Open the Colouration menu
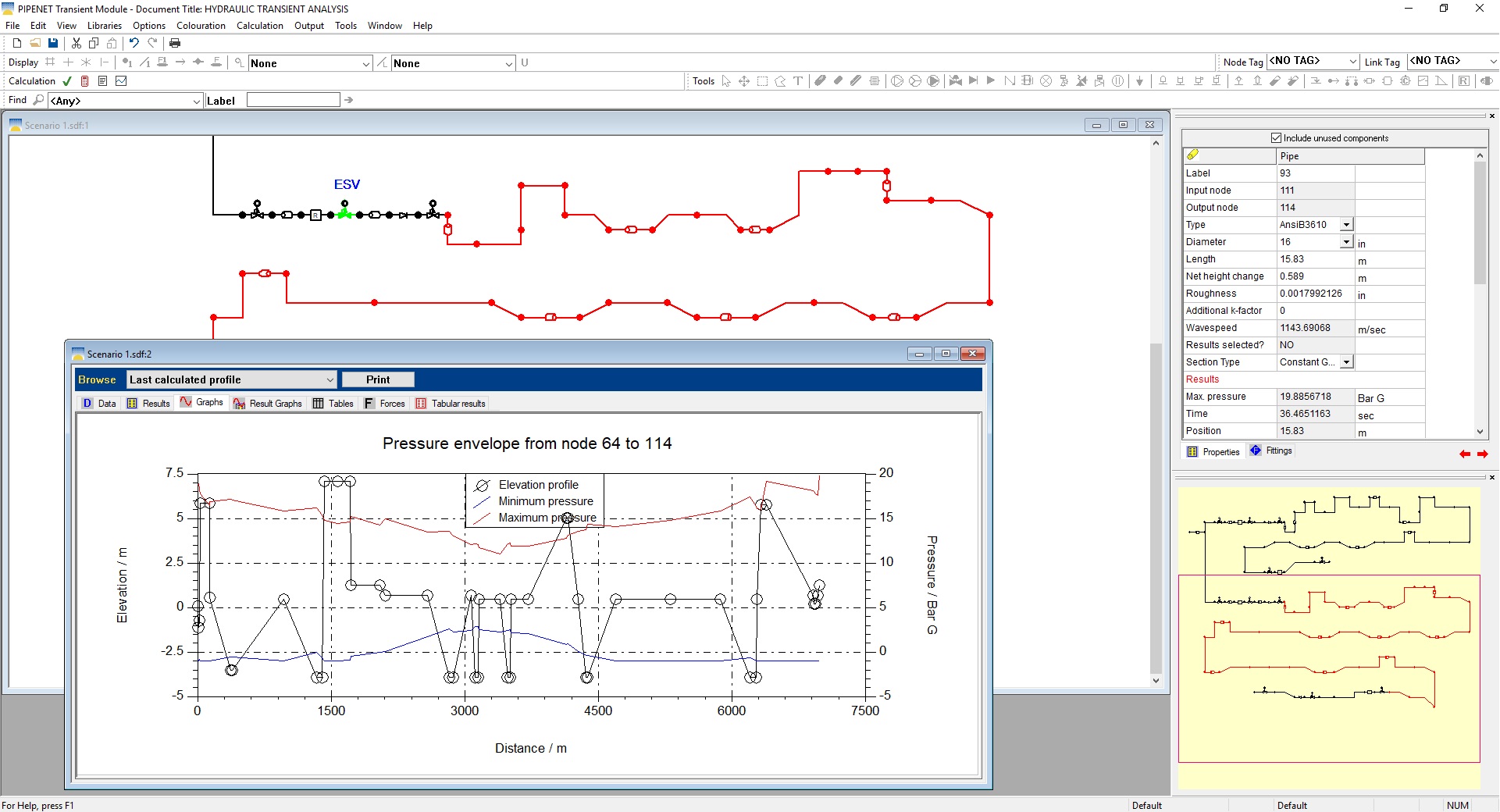 (x=200, y=25)
